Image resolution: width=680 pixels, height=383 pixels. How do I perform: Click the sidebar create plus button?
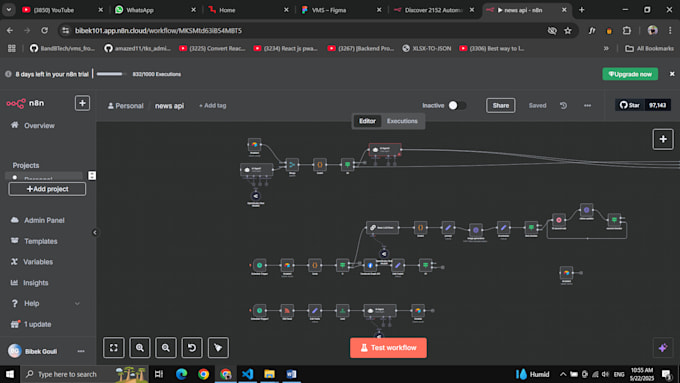[x=82, y=103]
